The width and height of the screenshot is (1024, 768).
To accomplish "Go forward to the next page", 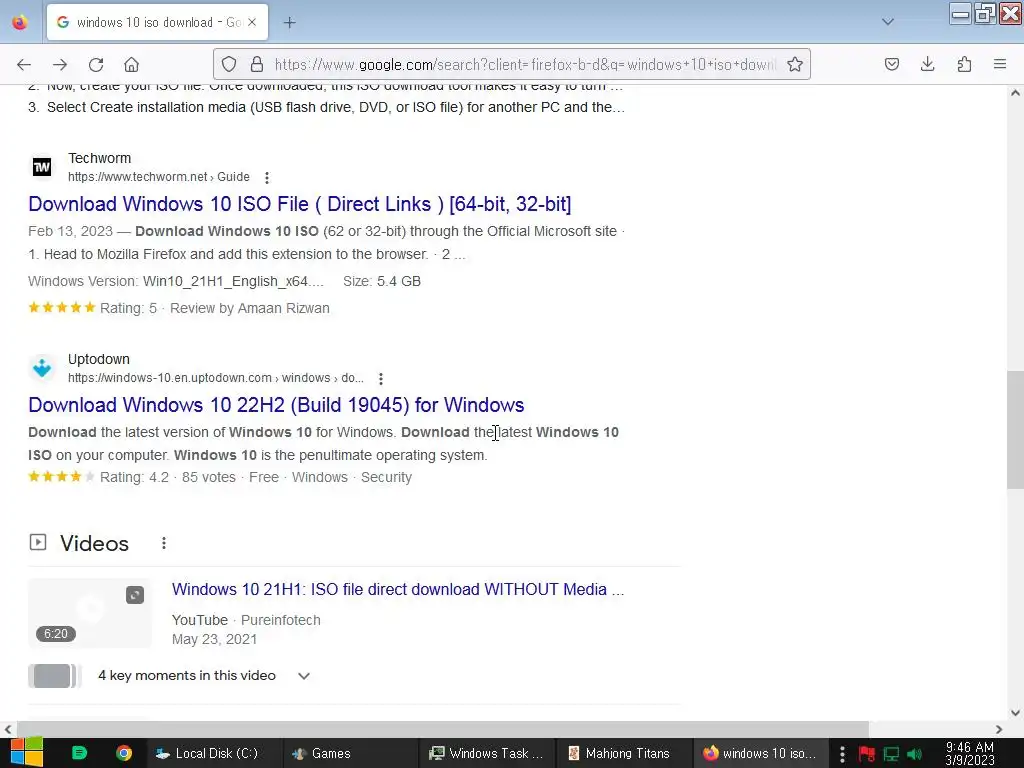I will (60, 65).
